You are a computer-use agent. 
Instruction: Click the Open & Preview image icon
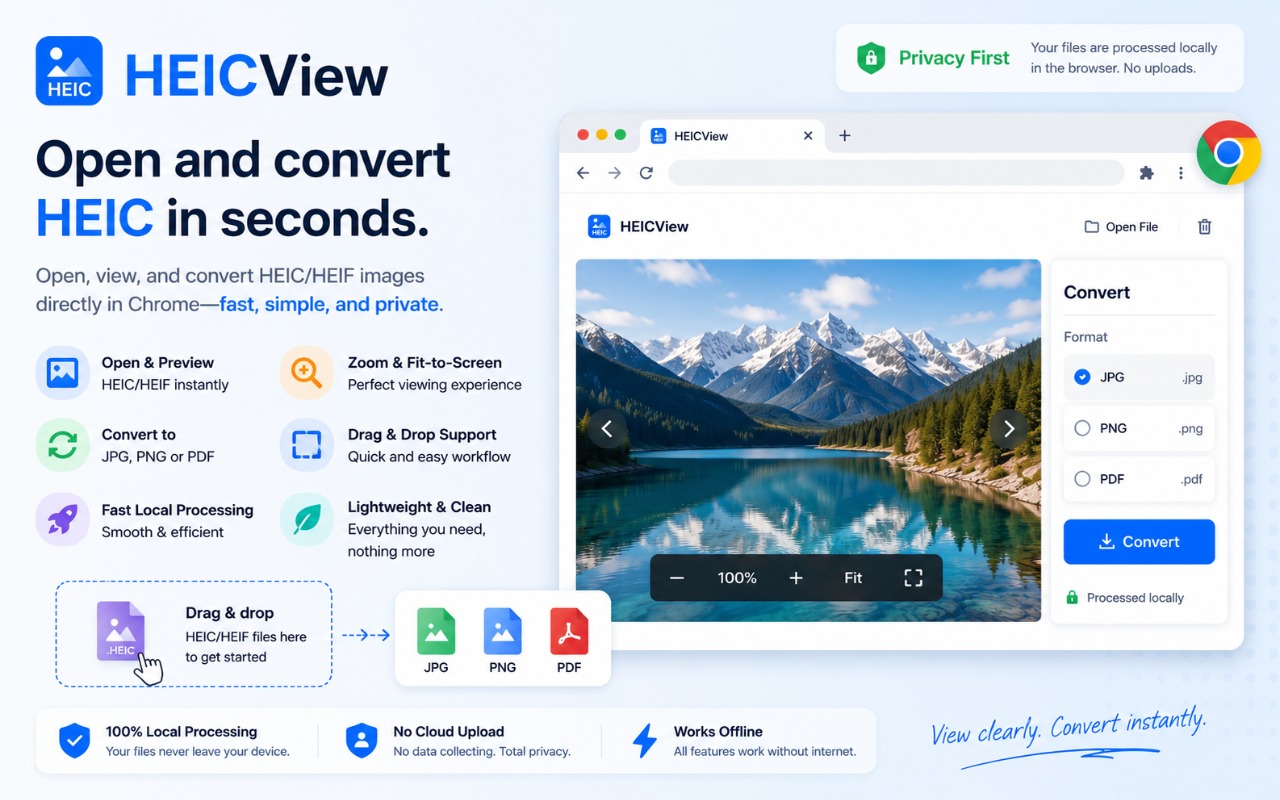62,373
